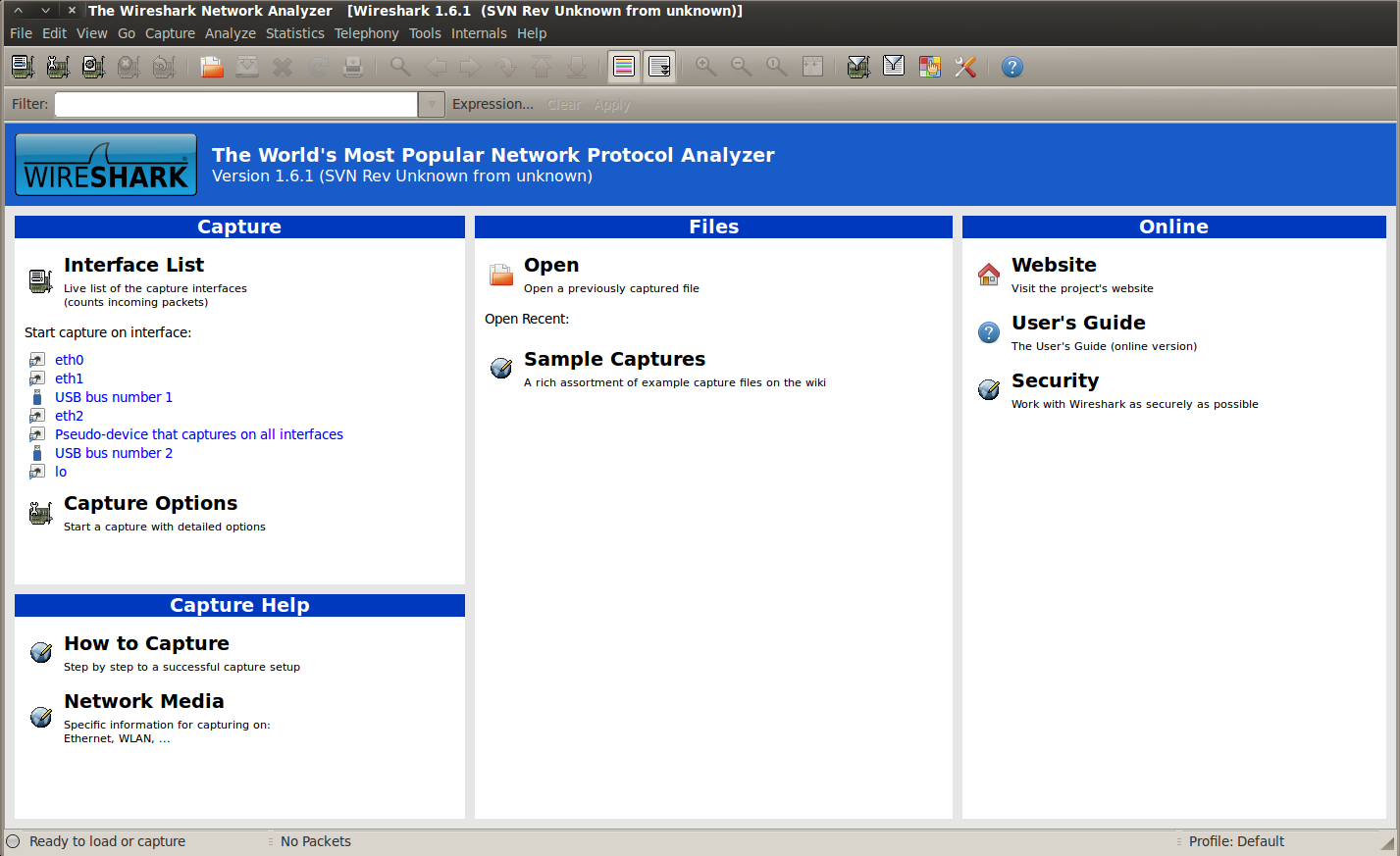Toggle packet list colorize button
1400x856 pixels.
(x=624, y=67)
